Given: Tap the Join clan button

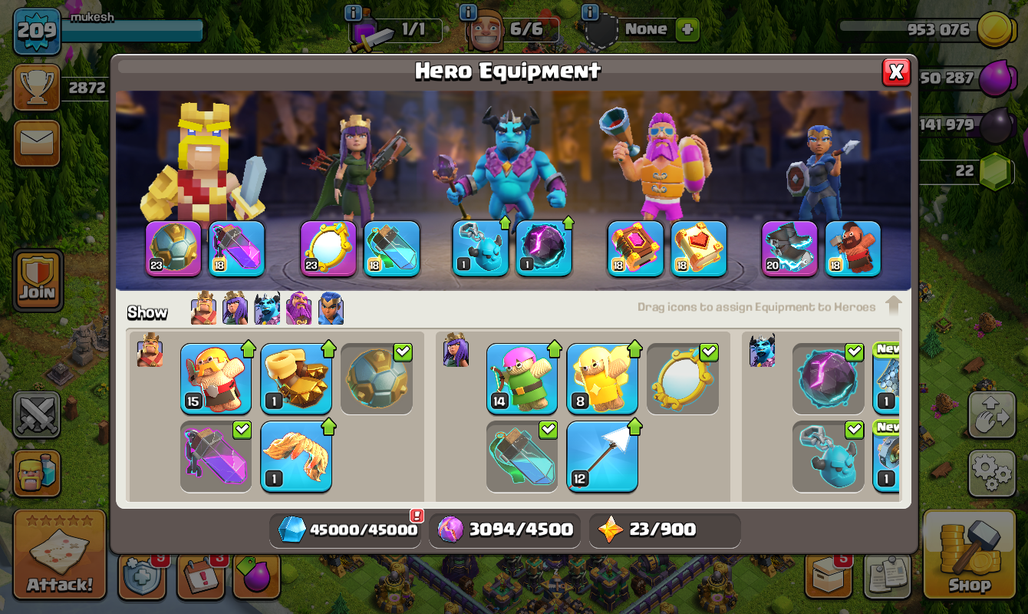Looking at the screenshot, I should click(37, 280).
